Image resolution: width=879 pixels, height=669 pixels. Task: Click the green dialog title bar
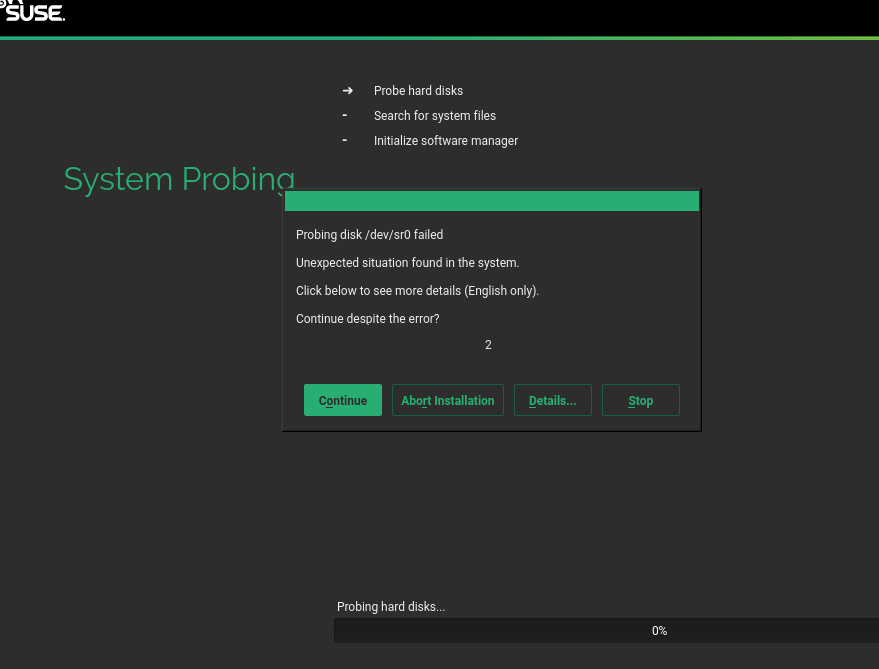tap(491, 201)
